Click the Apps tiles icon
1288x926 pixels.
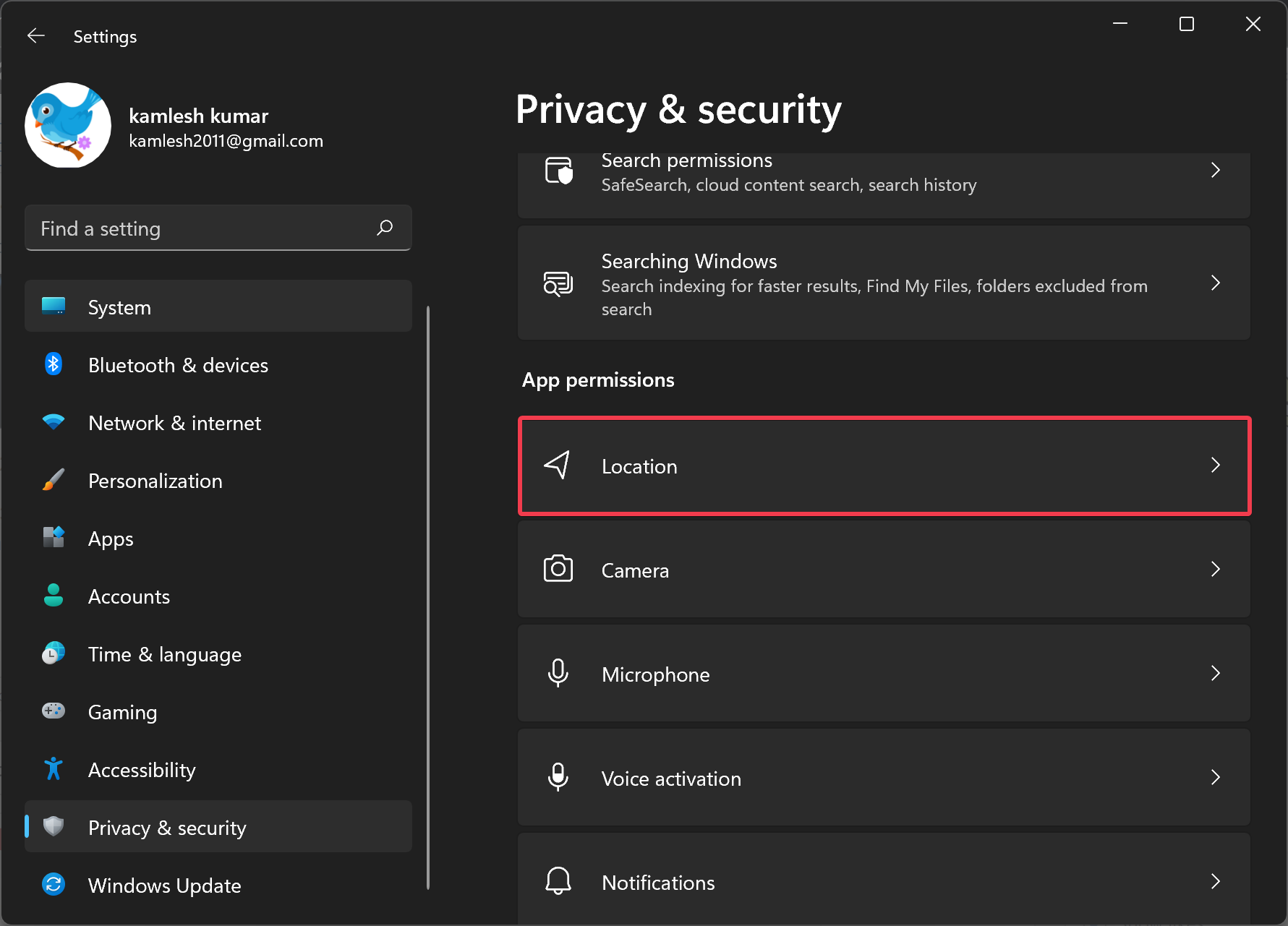pyautogui.click(x=54, y=537)
